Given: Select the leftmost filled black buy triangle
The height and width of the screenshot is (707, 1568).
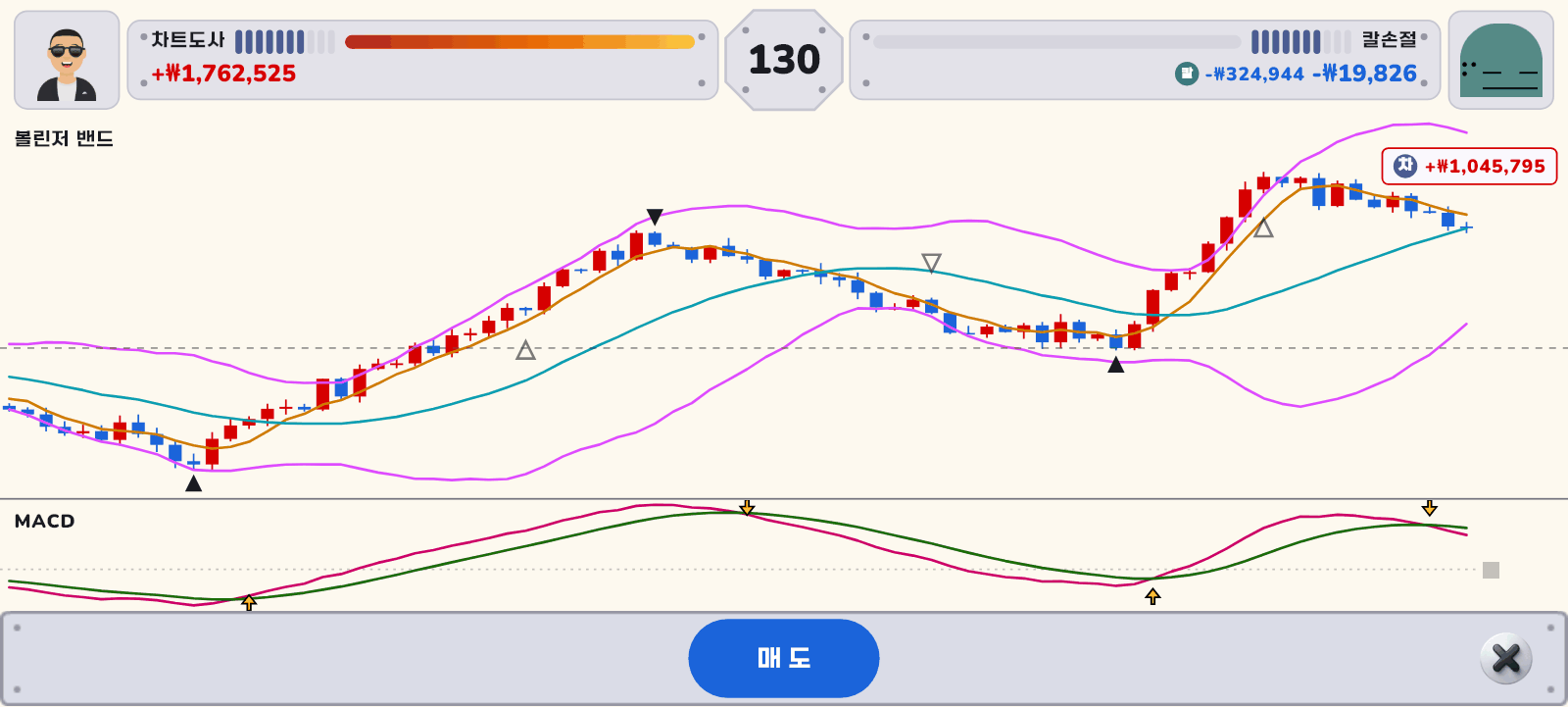Looking at the screenshot, I should [x=194, y=483].
